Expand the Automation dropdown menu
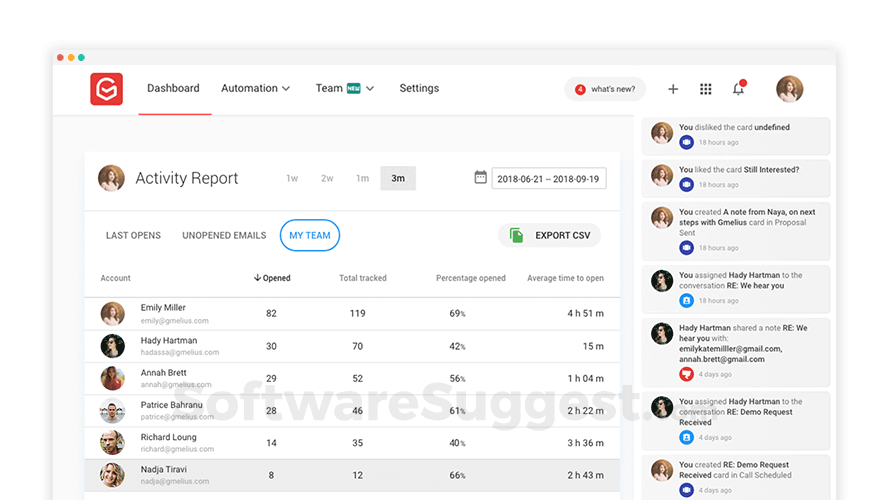Viewport: 890px width, 500px height. point(255,88)
